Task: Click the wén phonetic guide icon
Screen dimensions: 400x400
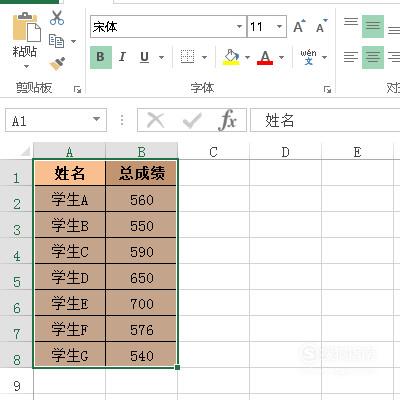Action: tap(308, 57)
